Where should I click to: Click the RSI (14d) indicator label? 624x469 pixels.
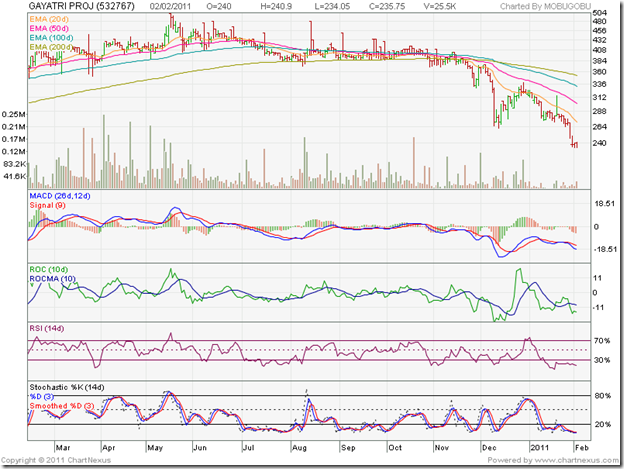pyautogui.click(x=47, y=328)
